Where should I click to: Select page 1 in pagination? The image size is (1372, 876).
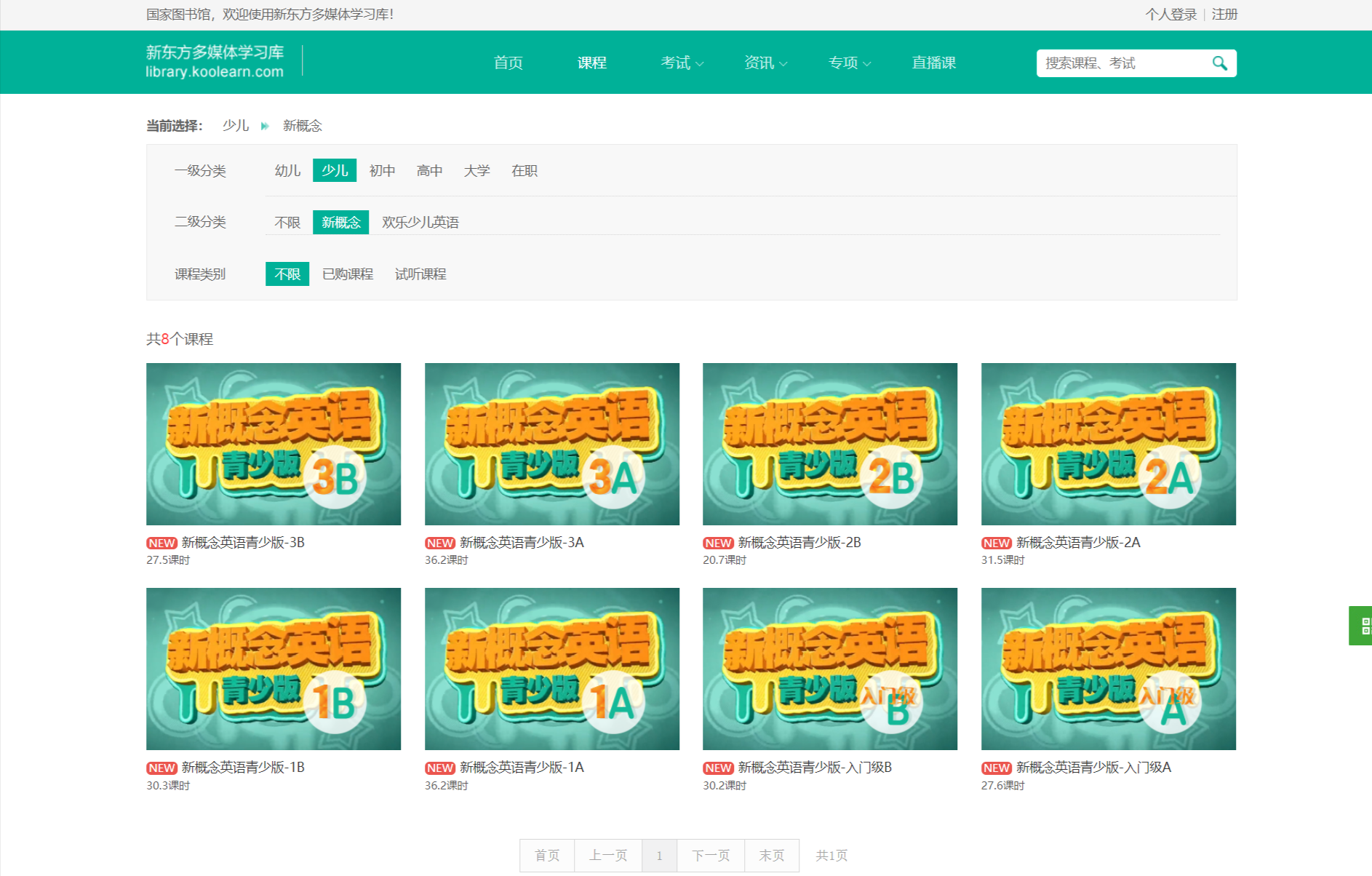[660, 856]
